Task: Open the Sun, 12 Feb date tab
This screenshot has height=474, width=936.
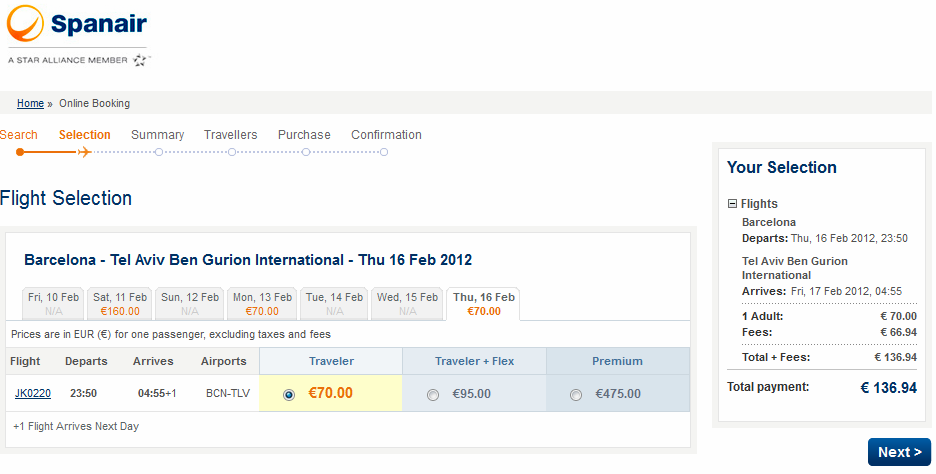Action: (x=190, y=304)
